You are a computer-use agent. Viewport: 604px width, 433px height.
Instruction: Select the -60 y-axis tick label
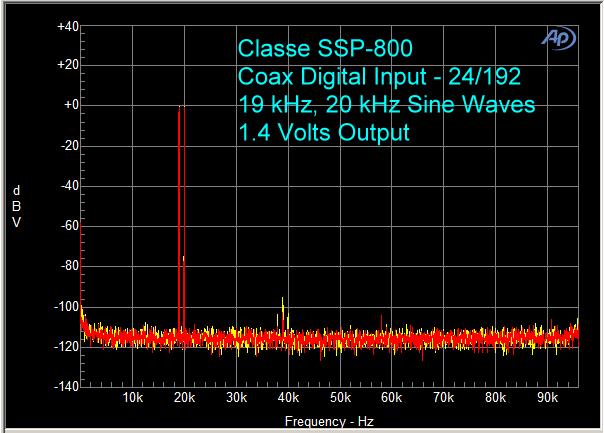tap(68, 226)
